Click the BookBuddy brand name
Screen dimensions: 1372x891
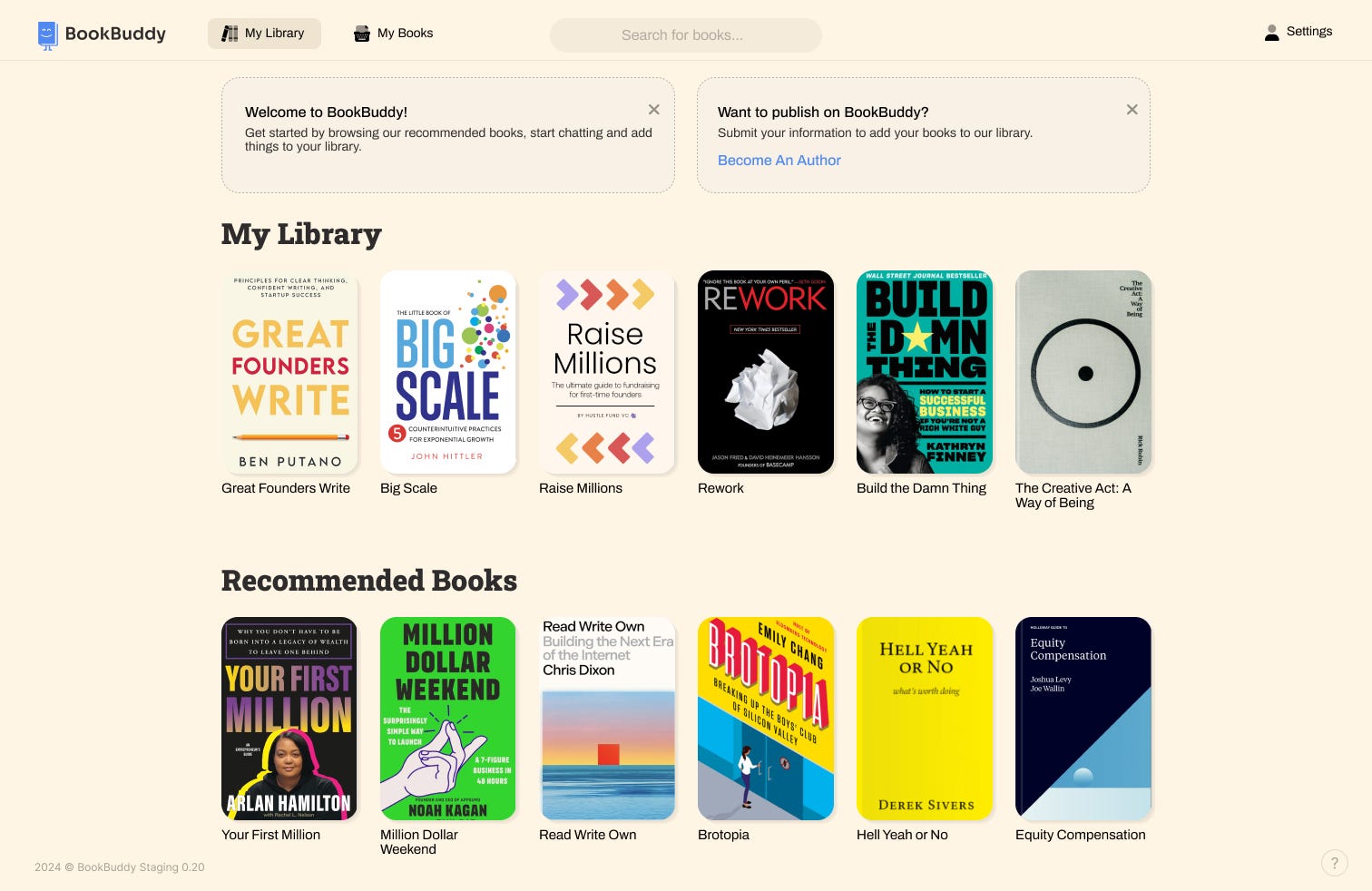(x=115, y=34)
